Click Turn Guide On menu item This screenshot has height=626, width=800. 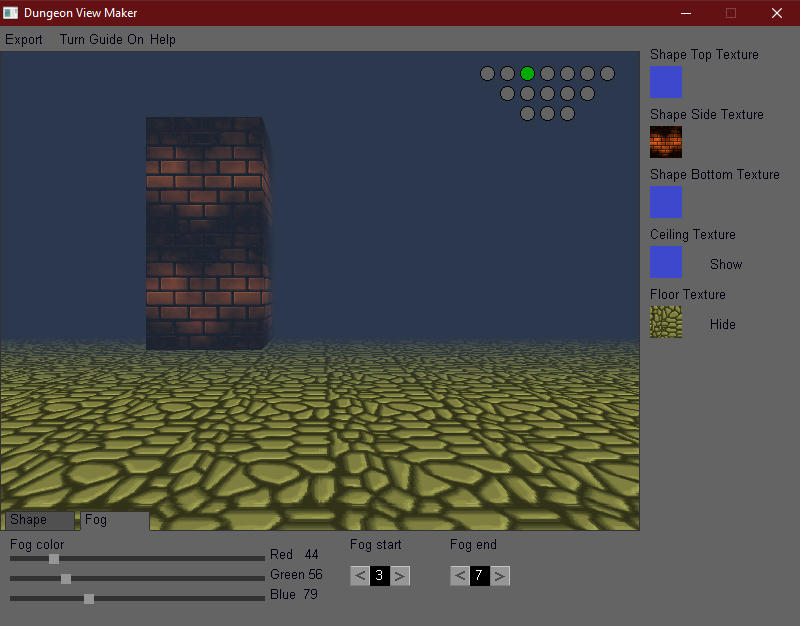pyautogui.click(x=102, y=39)
